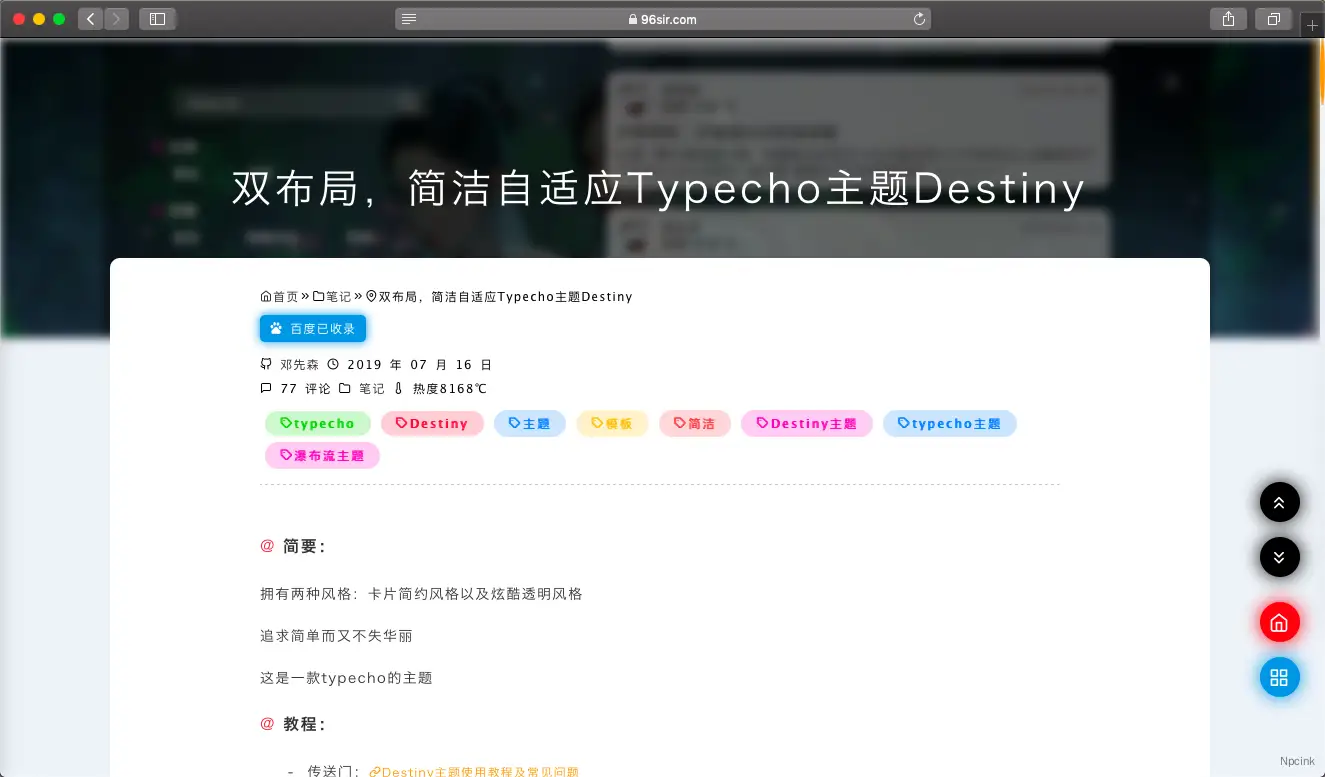1325x777 pixels.
Task: Reload the current page
Action: (918, 18)
